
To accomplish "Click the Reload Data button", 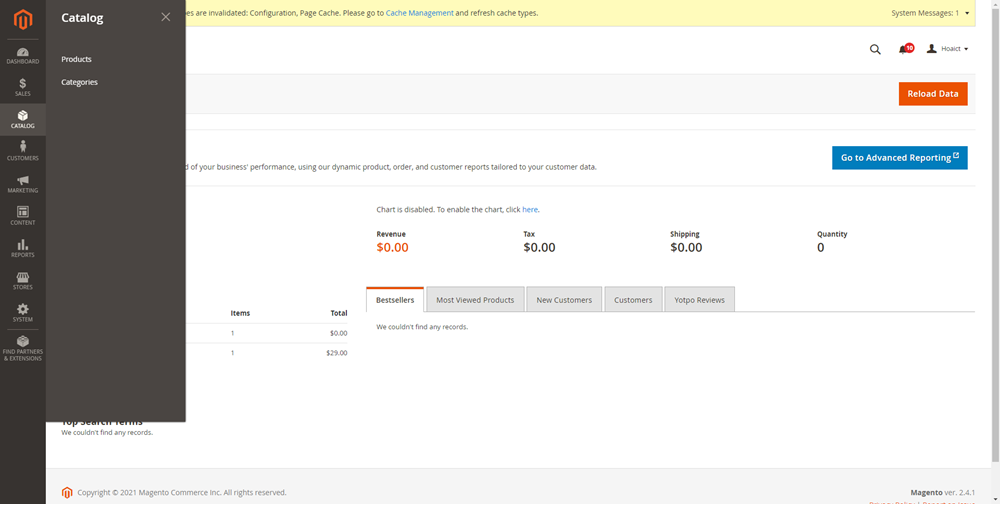I will coord(932,94).
